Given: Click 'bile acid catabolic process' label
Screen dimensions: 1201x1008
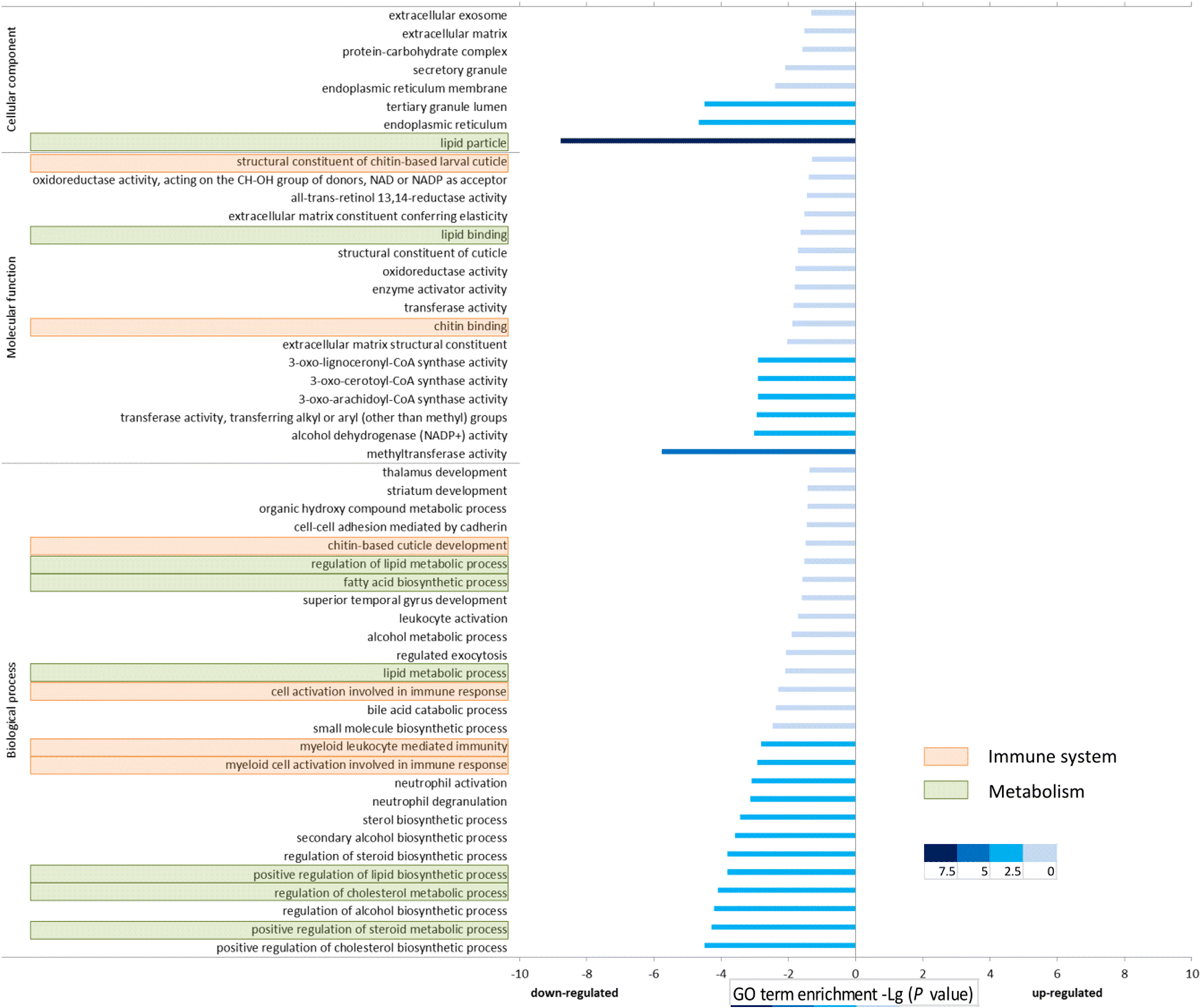Looking at the screenshot, I should pyautogui.click(x=437, y=710).
